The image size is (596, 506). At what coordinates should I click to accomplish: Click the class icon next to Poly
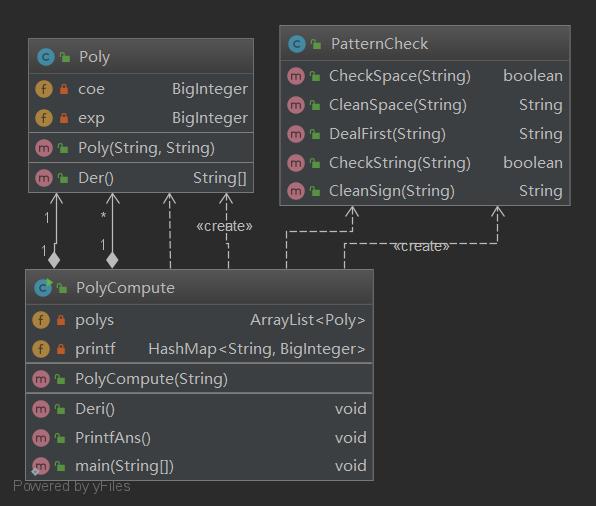click(x=46, y=57)
